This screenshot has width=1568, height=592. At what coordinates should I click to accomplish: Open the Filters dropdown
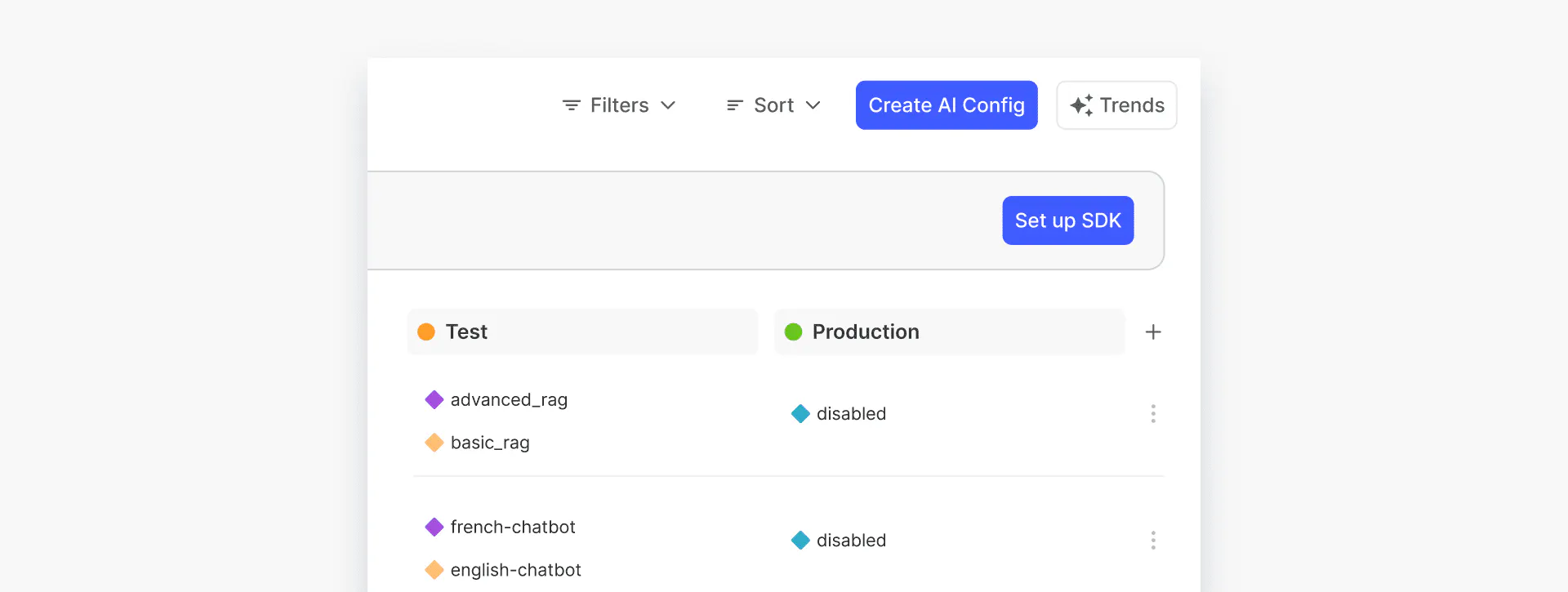tap(619, 105)
